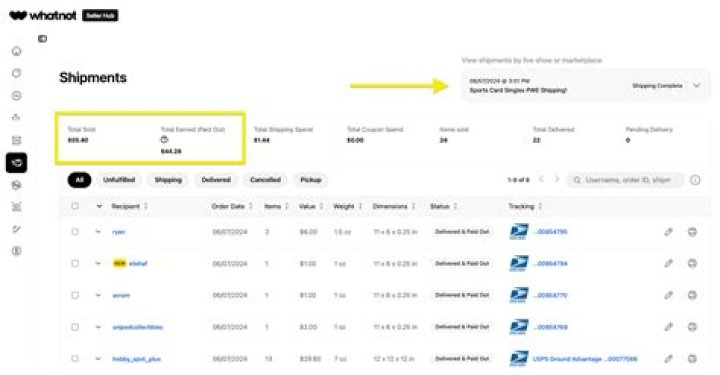720x375 pixels.
Task: Expand the shipment row with ...00854769
Action: [x=98, y=327]
